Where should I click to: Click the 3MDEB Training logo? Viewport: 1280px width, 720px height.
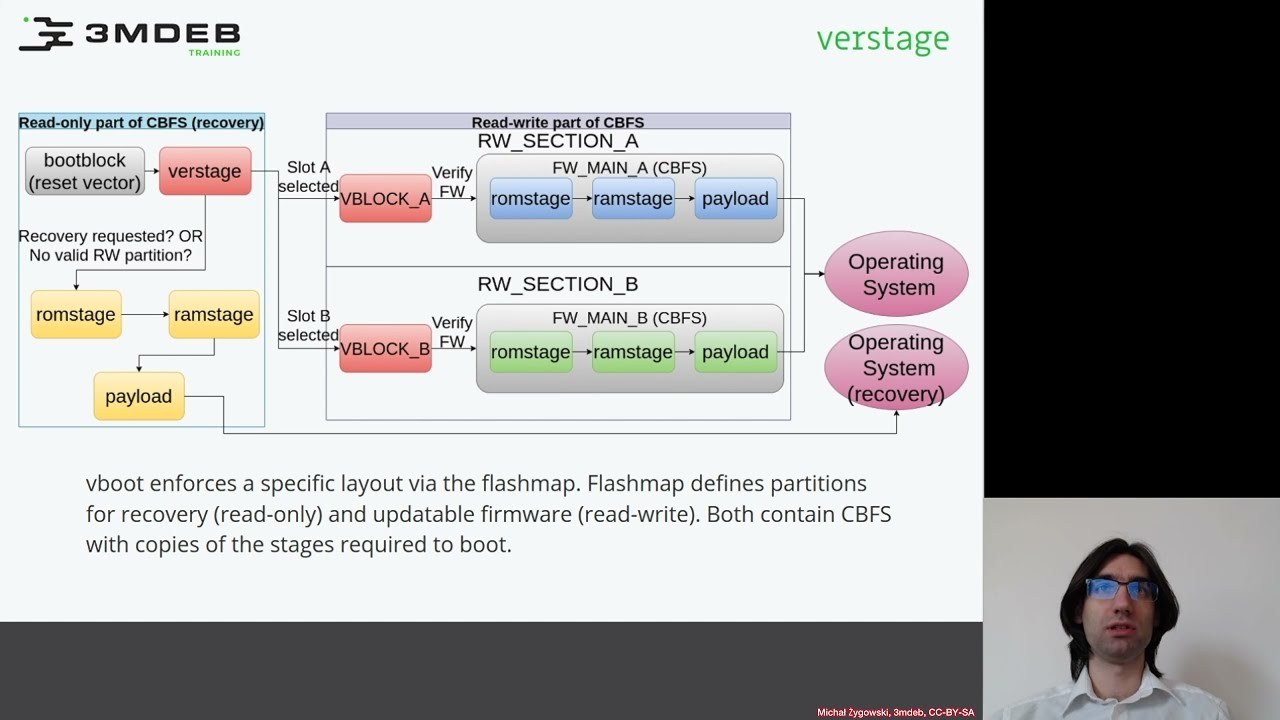pyautogui.click(x=130, y=36)
